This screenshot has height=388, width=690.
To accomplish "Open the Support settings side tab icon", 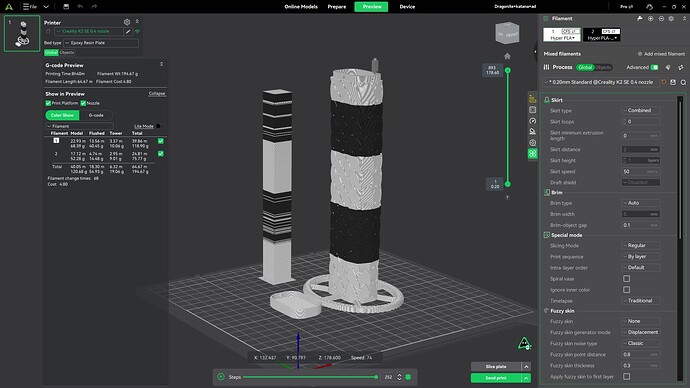I will pos(532,132).
